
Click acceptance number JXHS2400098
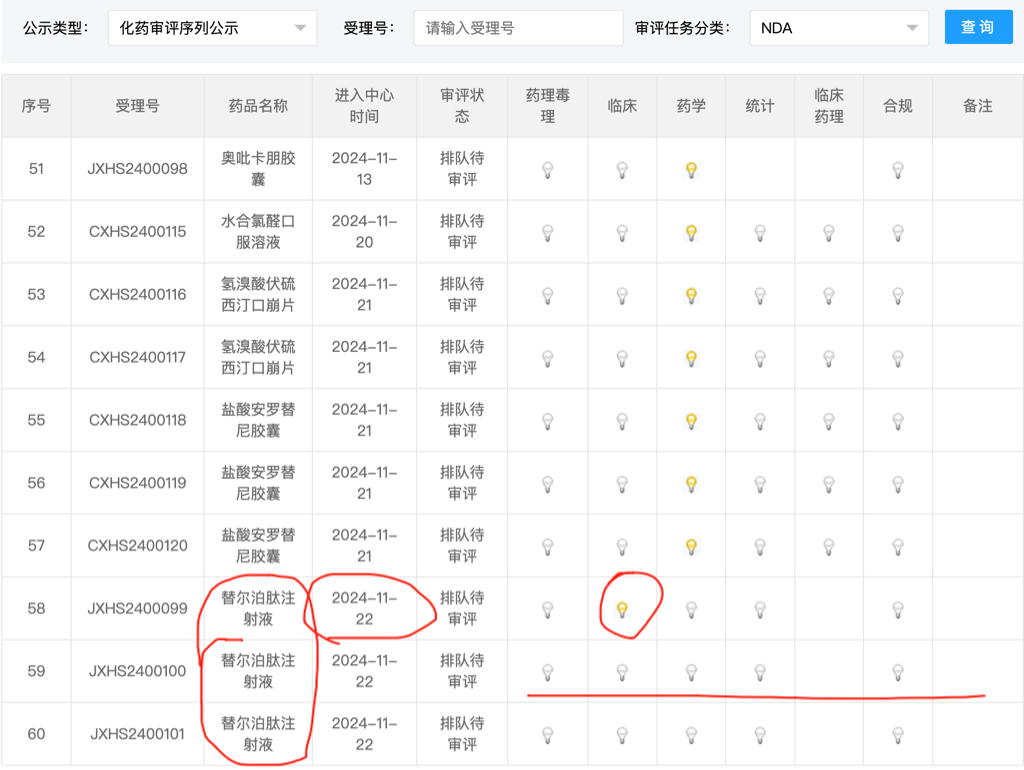point(137,168)
